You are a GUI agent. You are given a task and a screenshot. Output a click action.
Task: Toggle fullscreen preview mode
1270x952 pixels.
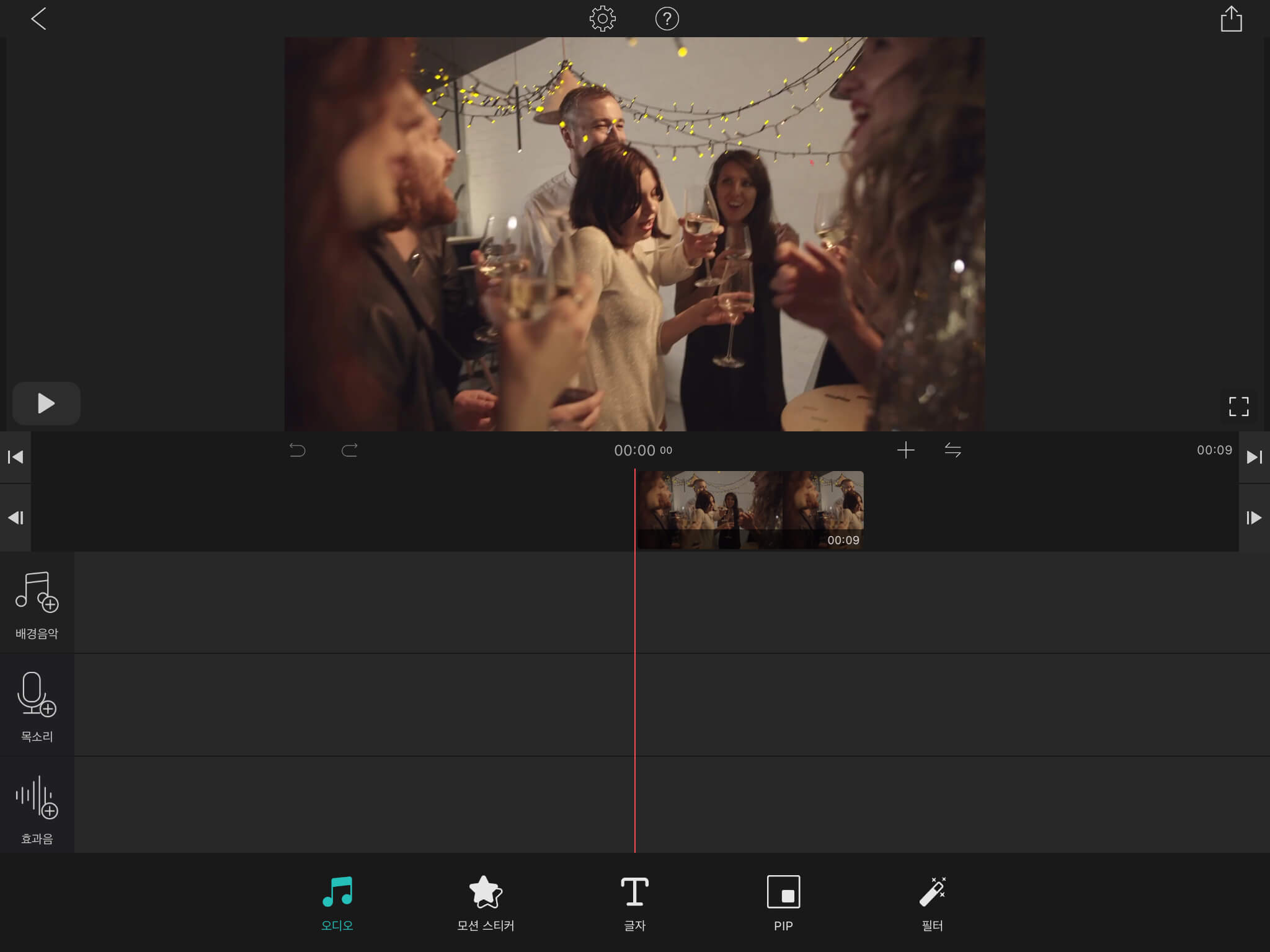coord(1238,407)
